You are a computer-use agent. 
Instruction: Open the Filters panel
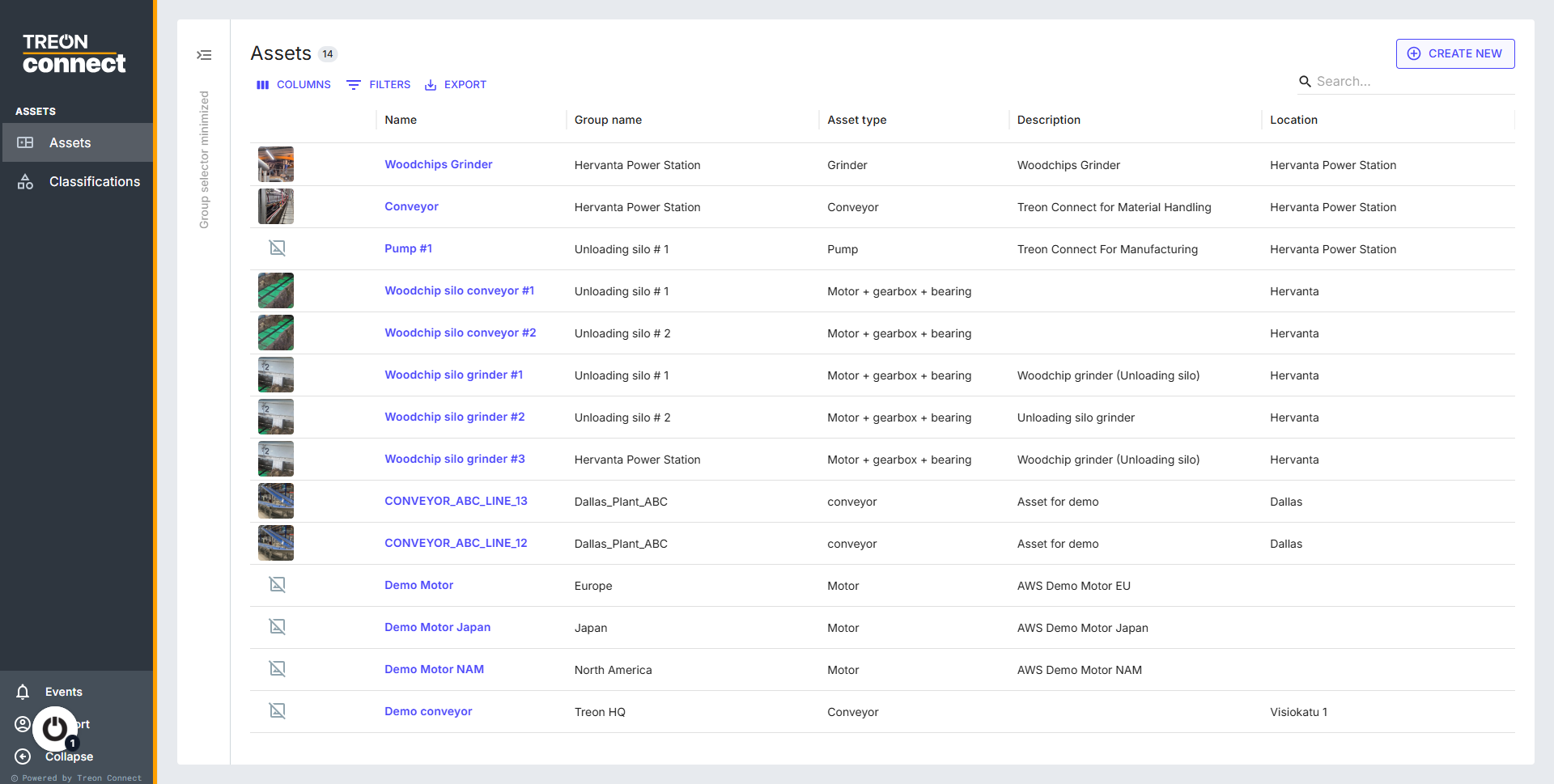[x=379, y=85]
